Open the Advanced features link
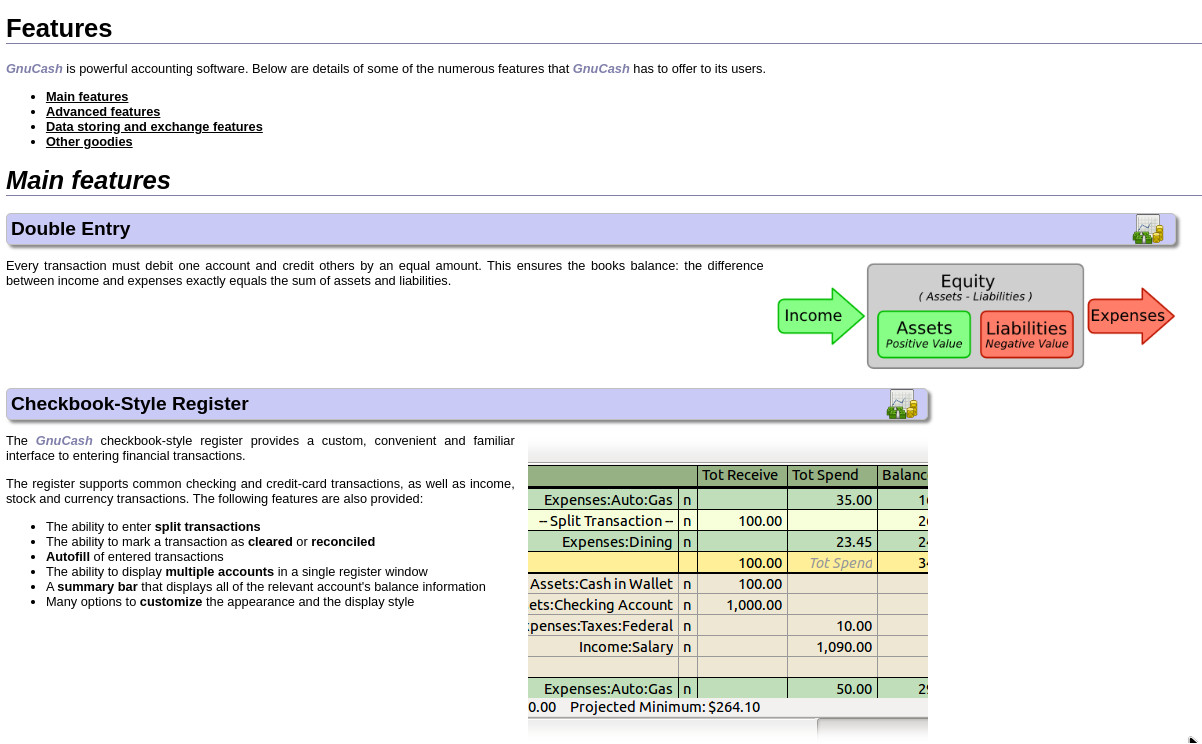 pyautogui.click(x=103, y=112)
